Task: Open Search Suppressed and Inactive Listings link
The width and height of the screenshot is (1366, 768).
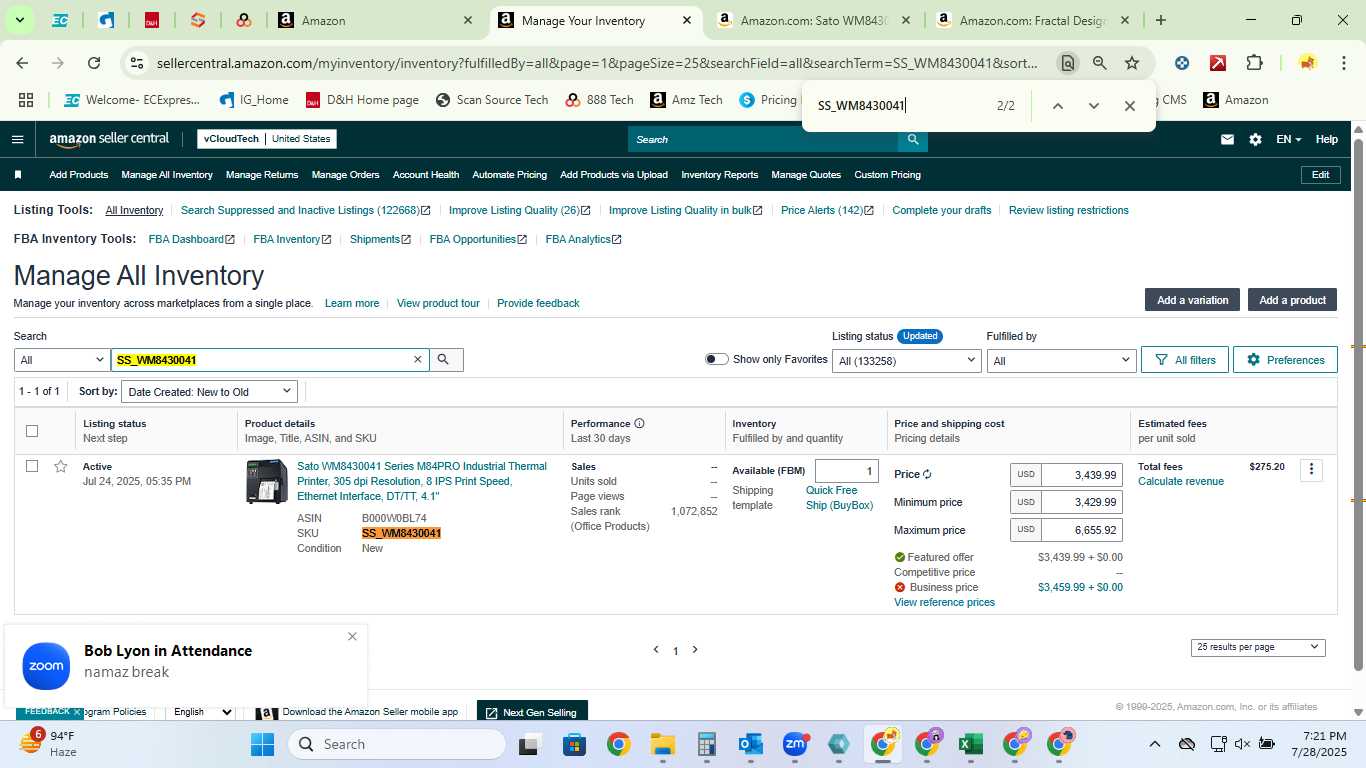Action: (x=305, y=210)
